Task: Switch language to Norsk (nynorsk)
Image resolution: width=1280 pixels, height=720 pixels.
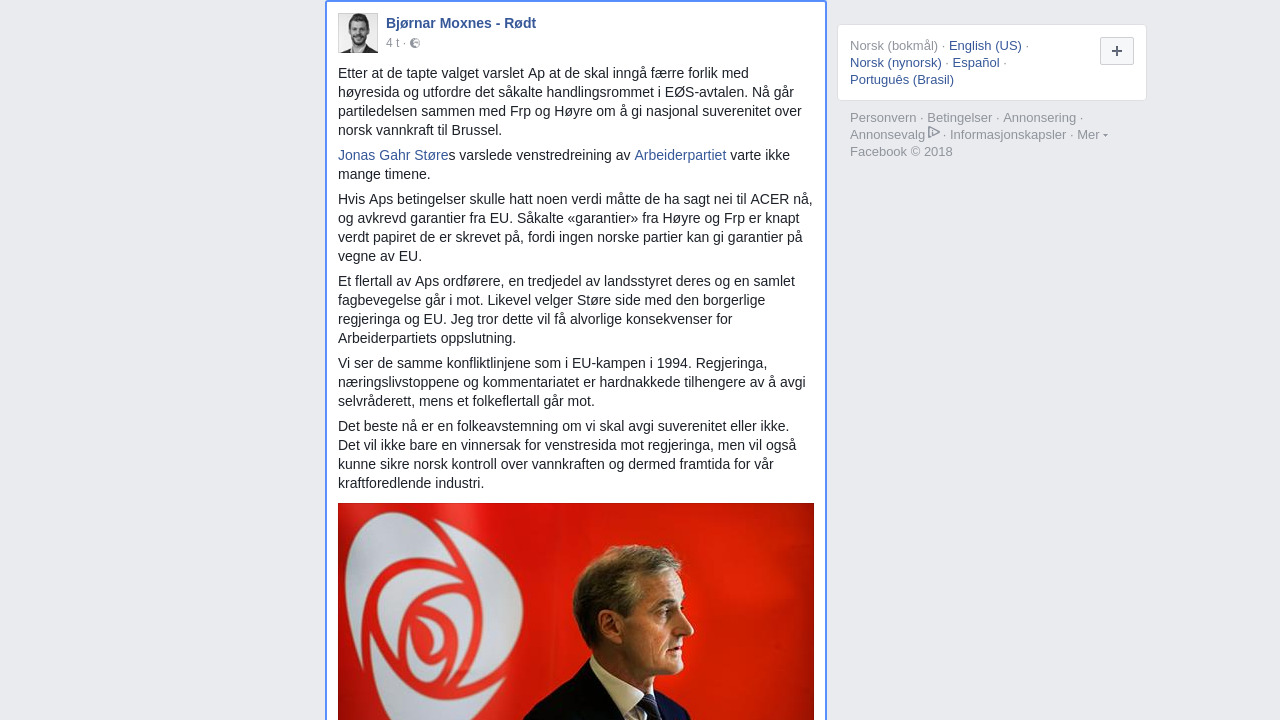Action: pyautogui.click(x=896, y=63)
